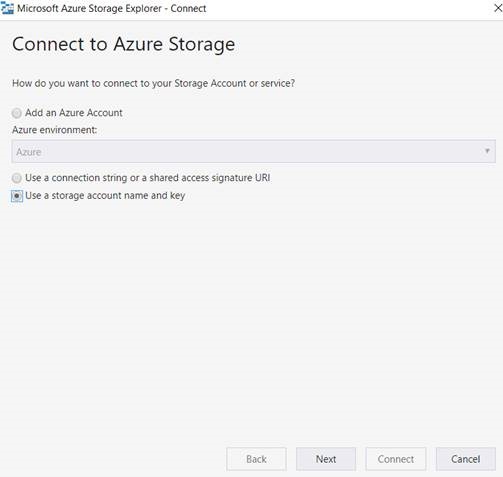Select the Add an Azure Account radio button
The width and height of the screenshot is (503, 477).
tap(17, 113)
